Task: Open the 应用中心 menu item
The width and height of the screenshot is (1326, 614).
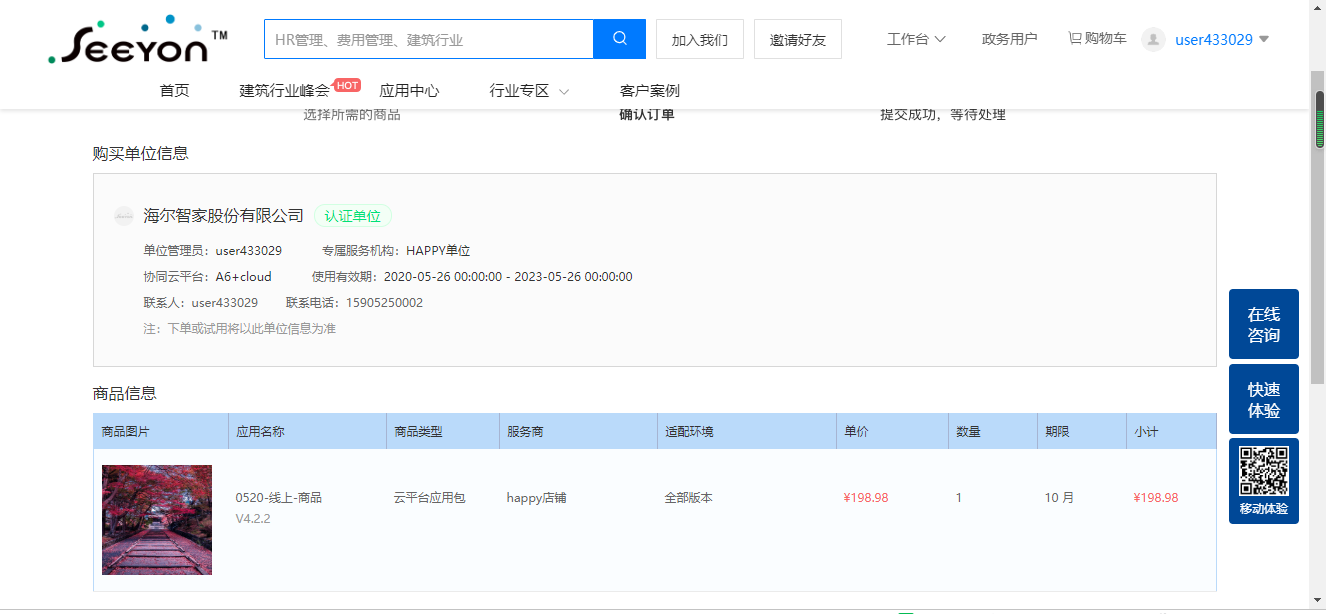Action: pyautogui.click(x=409, y=91)
